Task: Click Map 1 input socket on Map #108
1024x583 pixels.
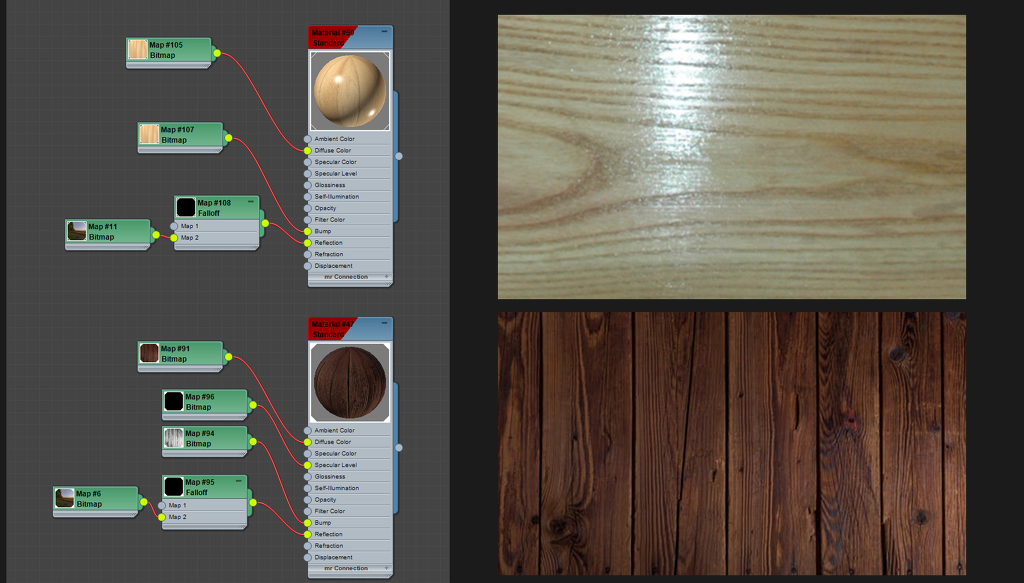Action: tap(174, 227)
